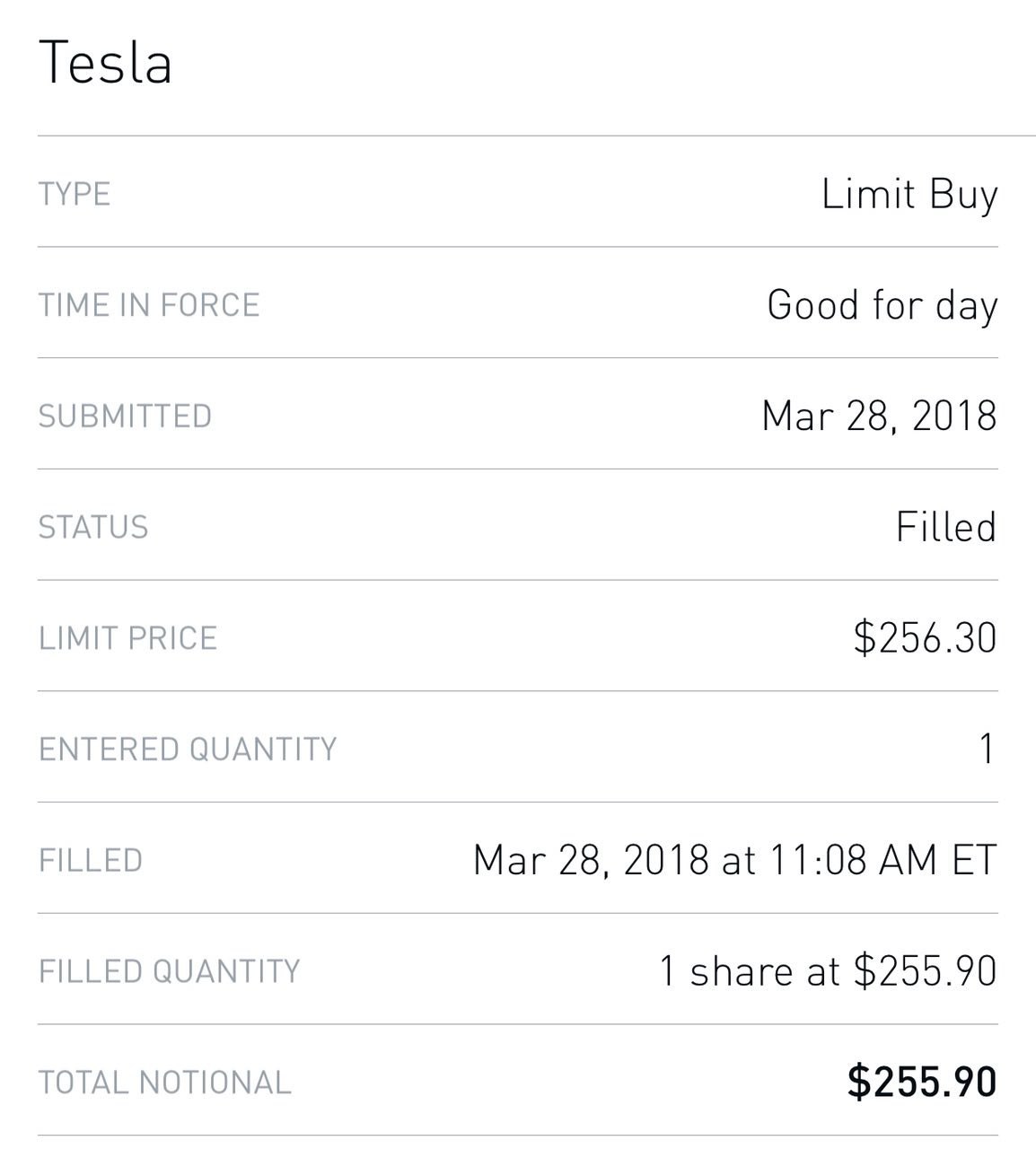Screen dimensions: 1036x1149
Task: Select the TIME IN FORCE label
Action: coord(149,305)
